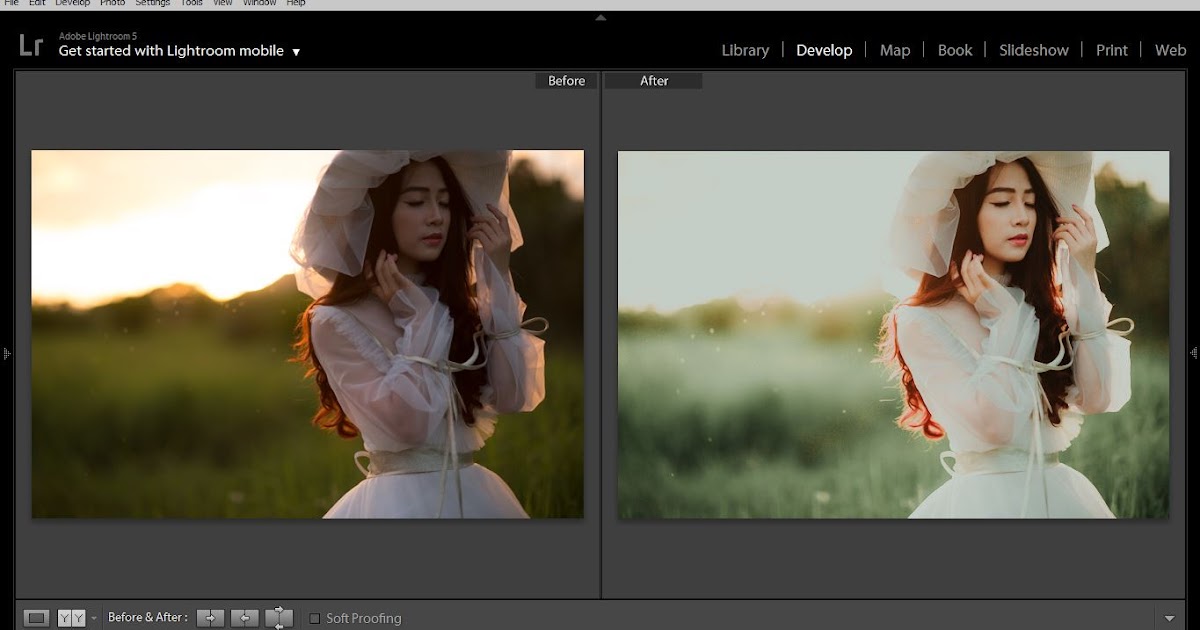Show the right side panel

pyautogui.click(x=1193, y=353)
